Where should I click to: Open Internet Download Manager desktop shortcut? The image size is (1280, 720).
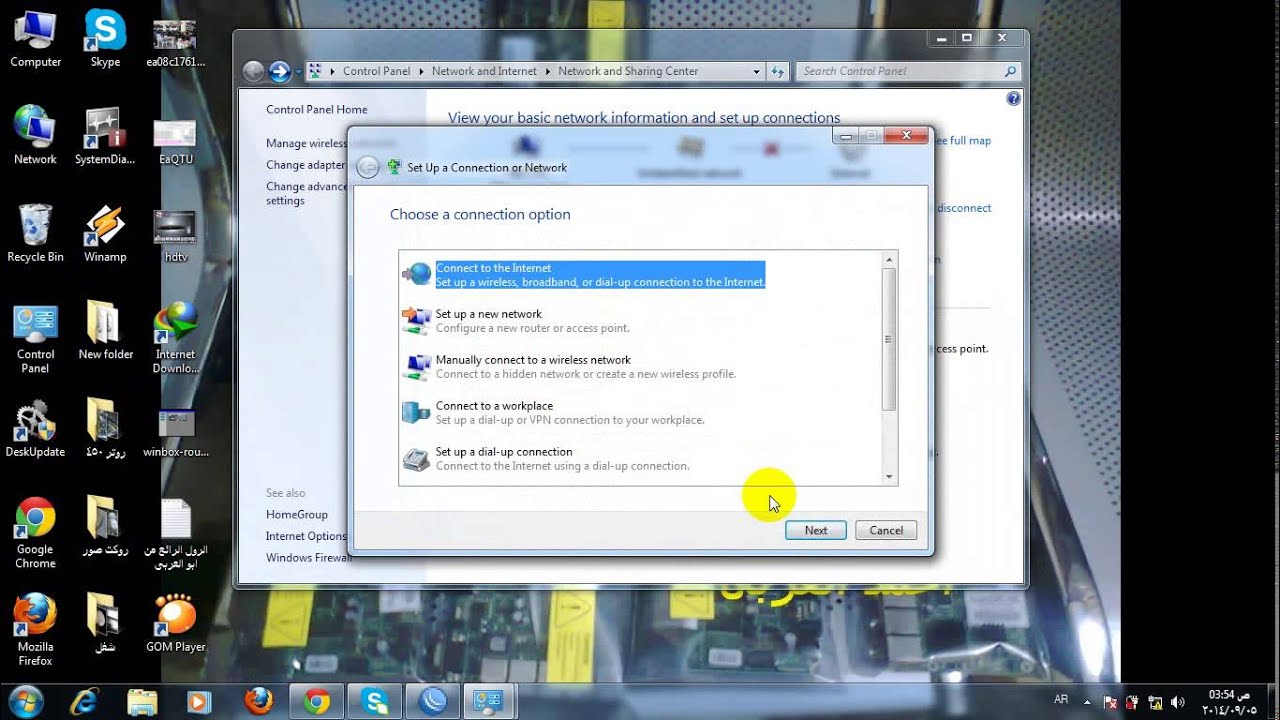[175, 339]
